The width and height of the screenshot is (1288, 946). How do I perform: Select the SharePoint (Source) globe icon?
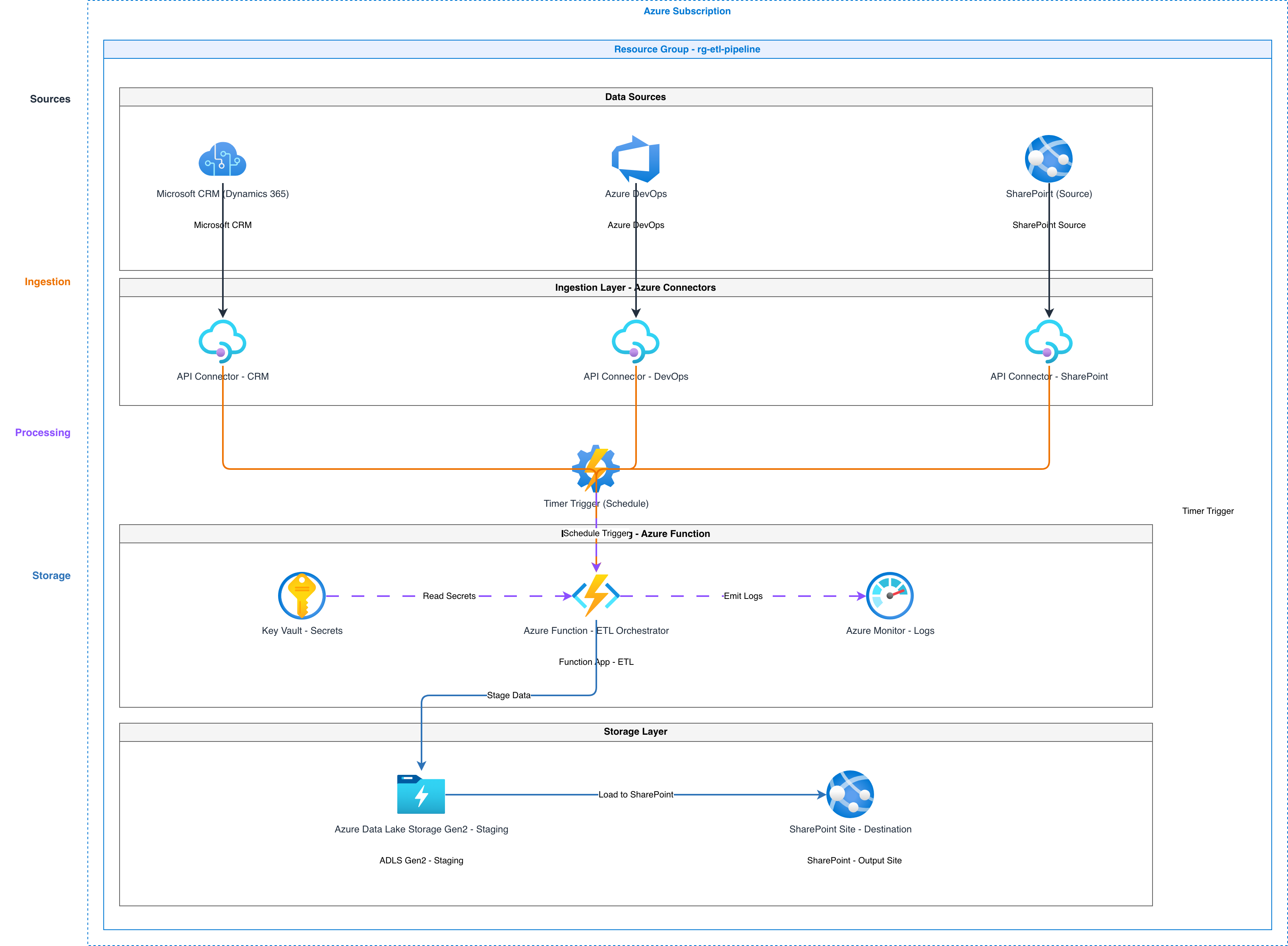pos(1048,158)
